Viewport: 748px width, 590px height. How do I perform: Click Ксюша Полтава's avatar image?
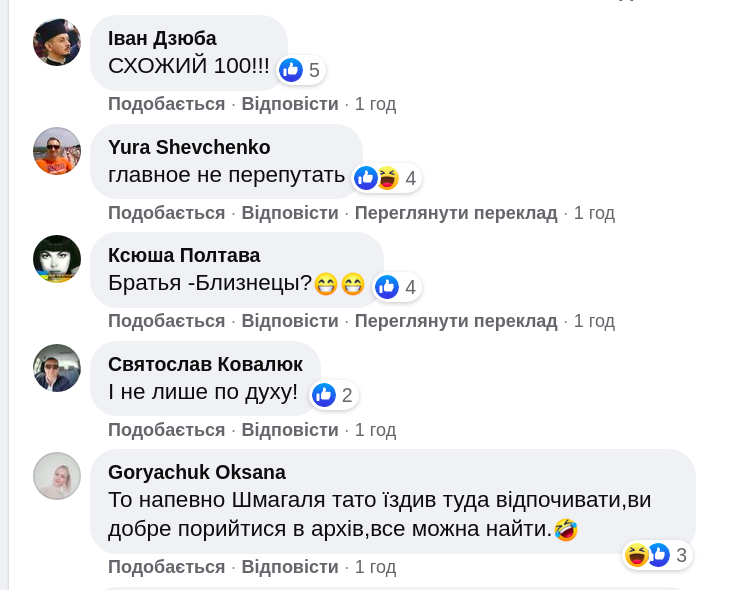click(x=57, y=259)
